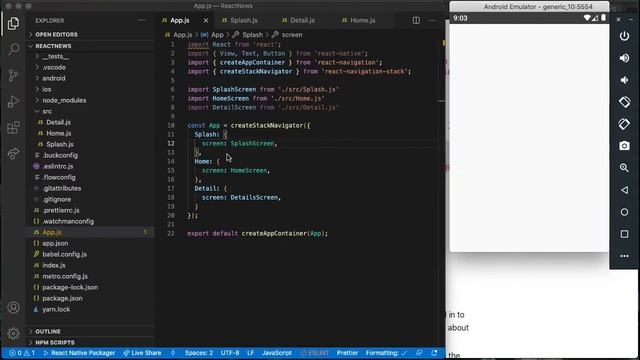Click emulator volume up button
The width and height of the screenshot is (640, 360).
(624, 58)
